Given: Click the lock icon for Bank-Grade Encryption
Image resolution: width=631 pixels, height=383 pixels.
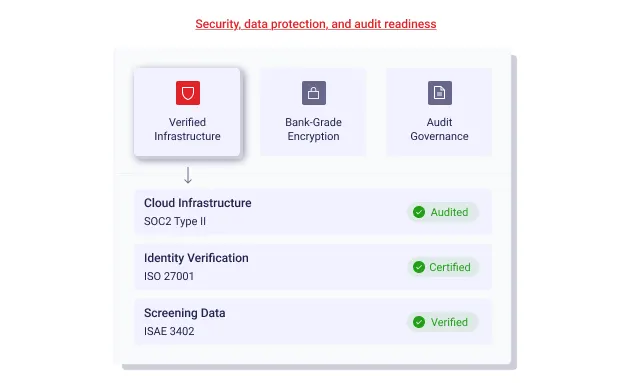Looking at the screenshot, I should pyautogui.click(x=314, y=93).
